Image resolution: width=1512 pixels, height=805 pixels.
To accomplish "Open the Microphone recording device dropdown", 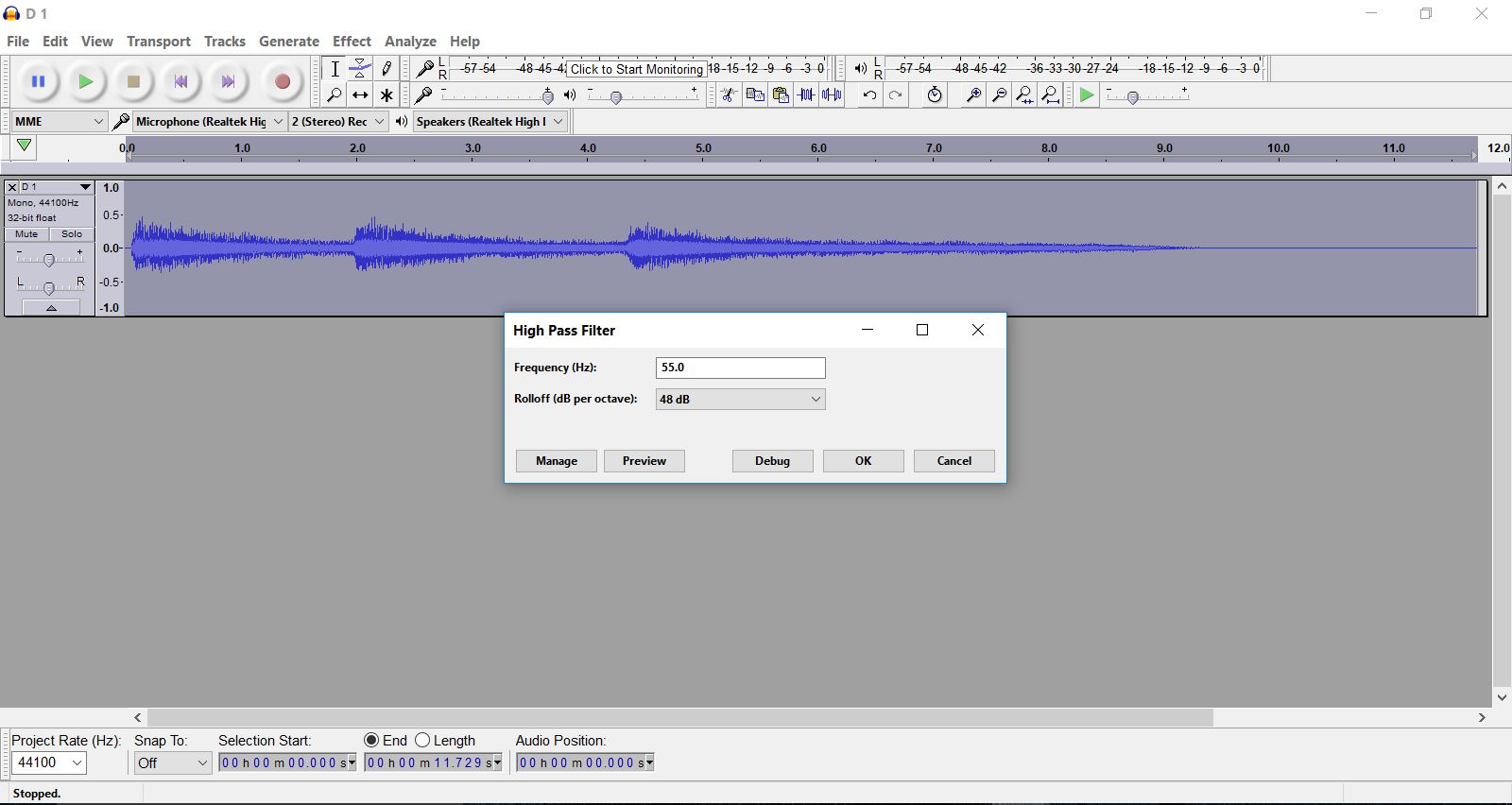I will coord(209,121).
